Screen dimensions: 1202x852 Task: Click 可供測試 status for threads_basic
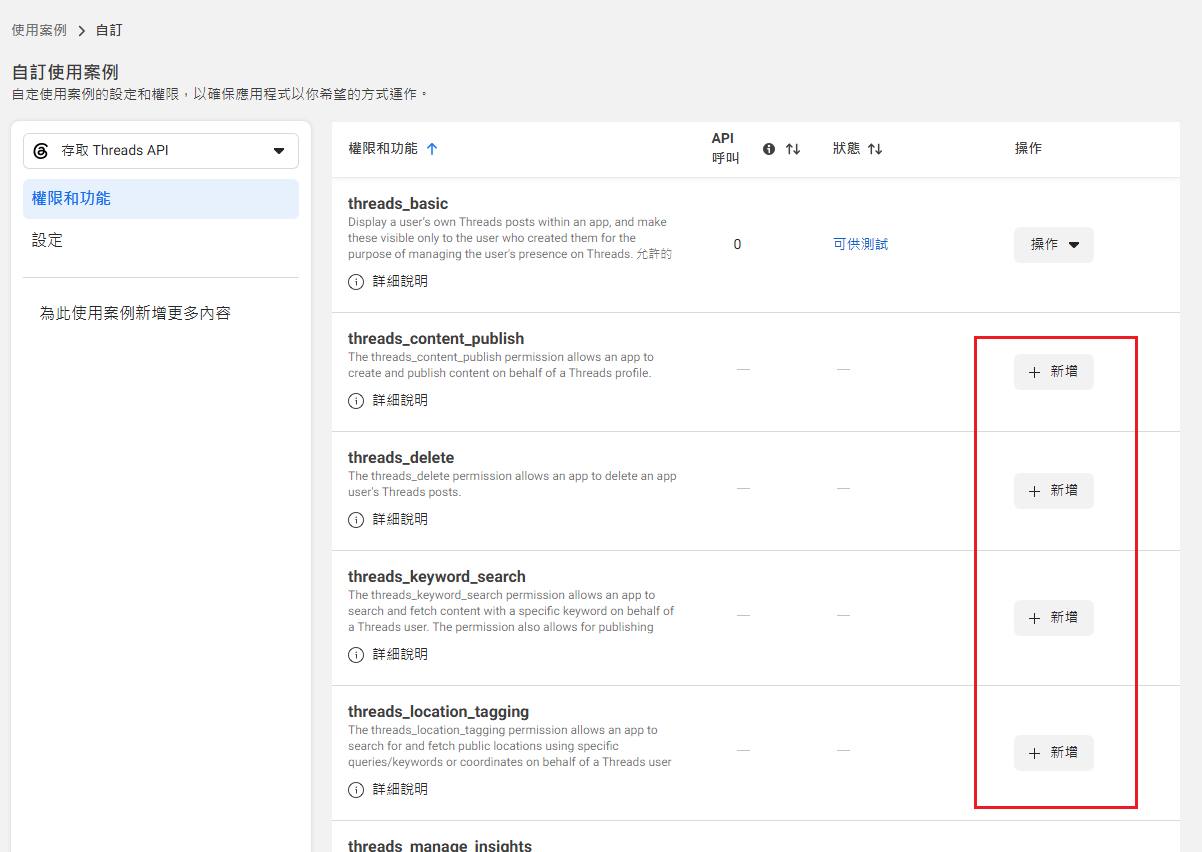pos(861,244)
